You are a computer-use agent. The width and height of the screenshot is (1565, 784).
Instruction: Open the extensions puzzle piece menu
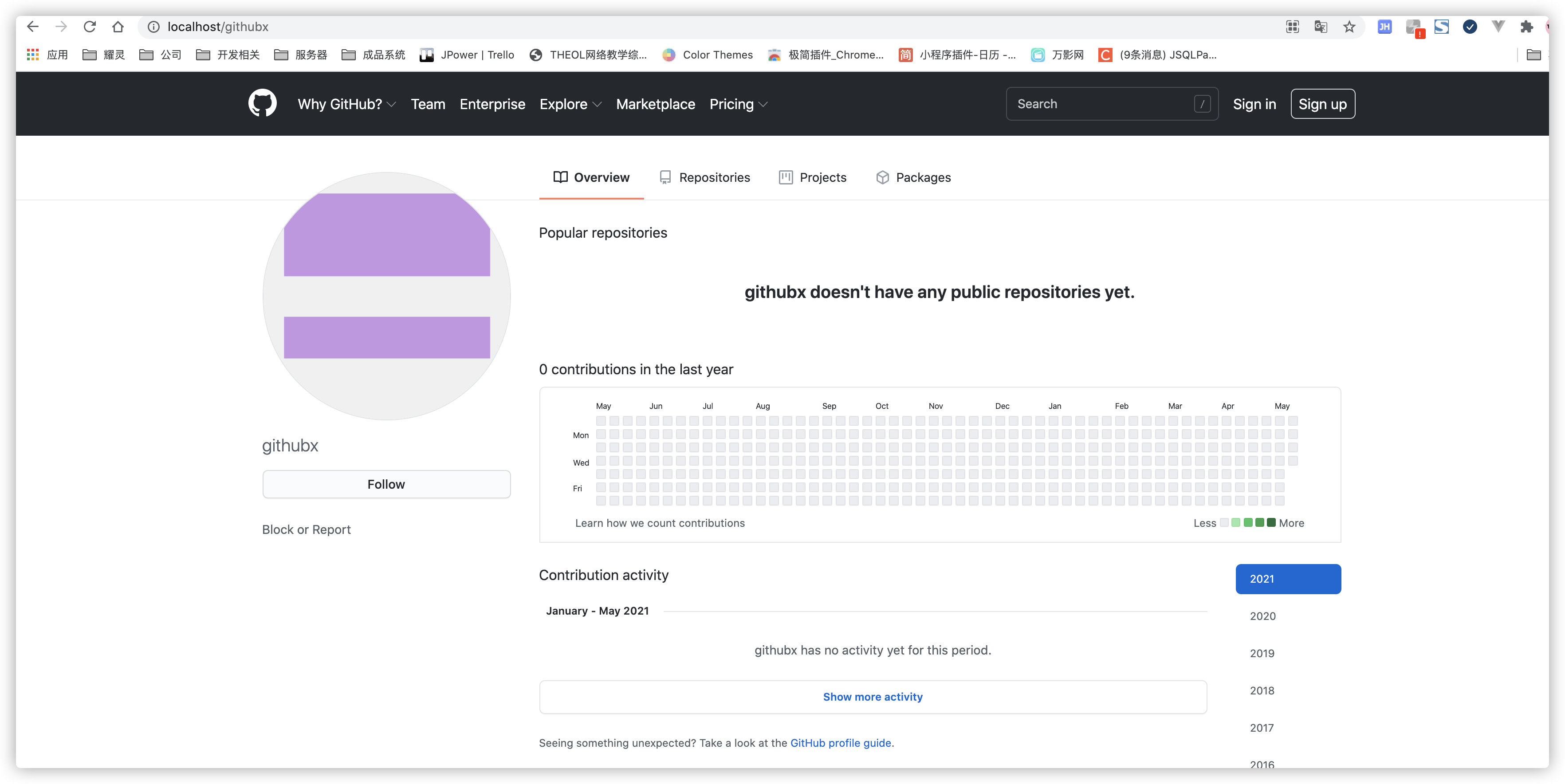[1527, 27]
